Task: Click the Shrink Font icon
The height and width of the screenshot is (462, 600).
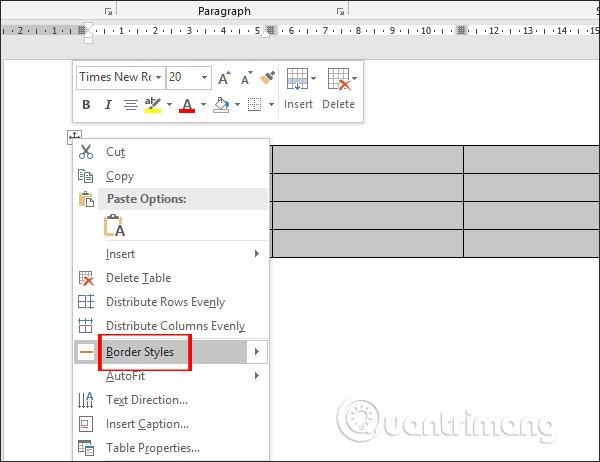Action: pyautogui.click(x=245, y=77)
